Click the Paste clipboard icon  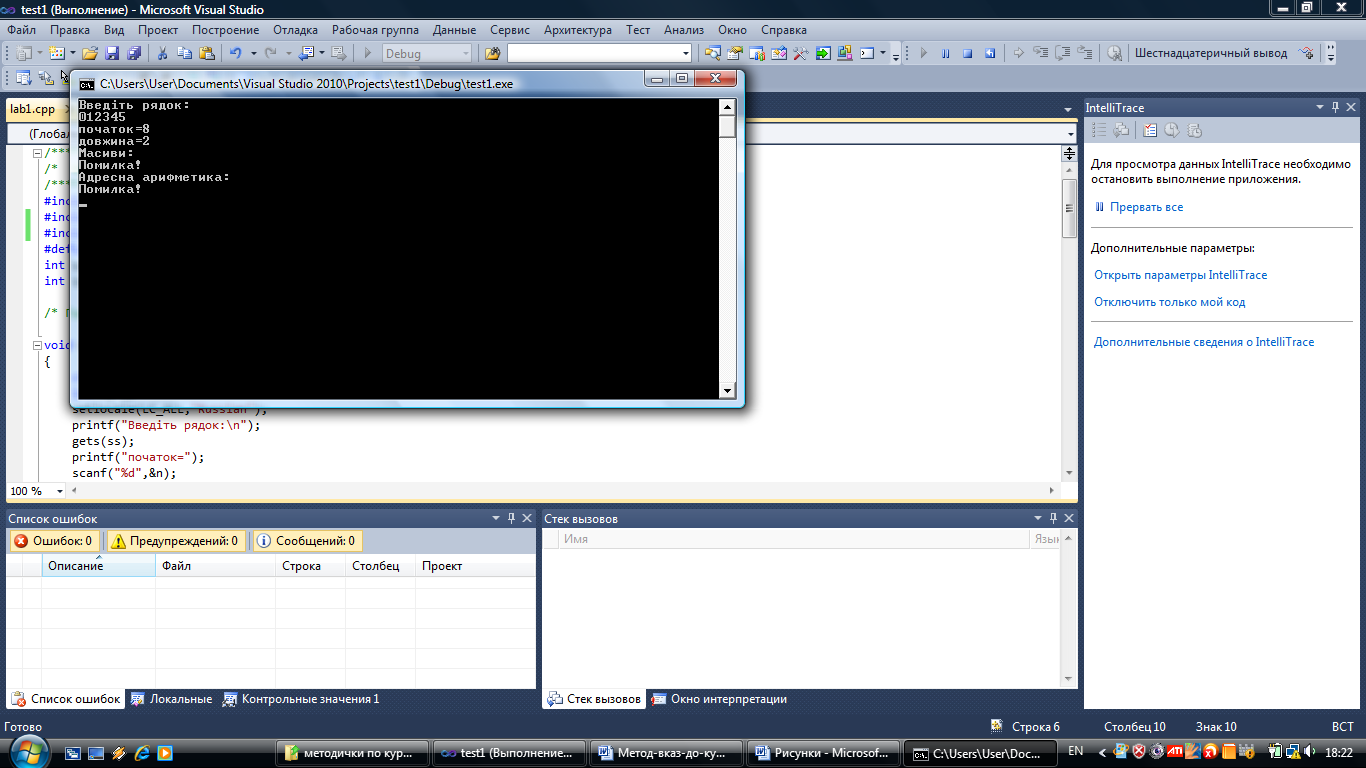[x=207, y=53]
